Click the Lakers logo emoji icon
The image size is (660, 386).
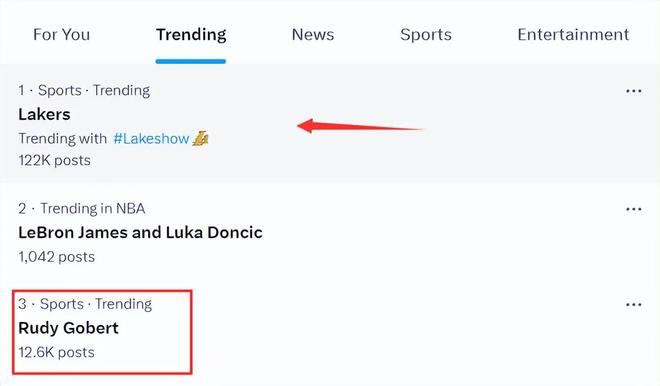tap(200, 138)
